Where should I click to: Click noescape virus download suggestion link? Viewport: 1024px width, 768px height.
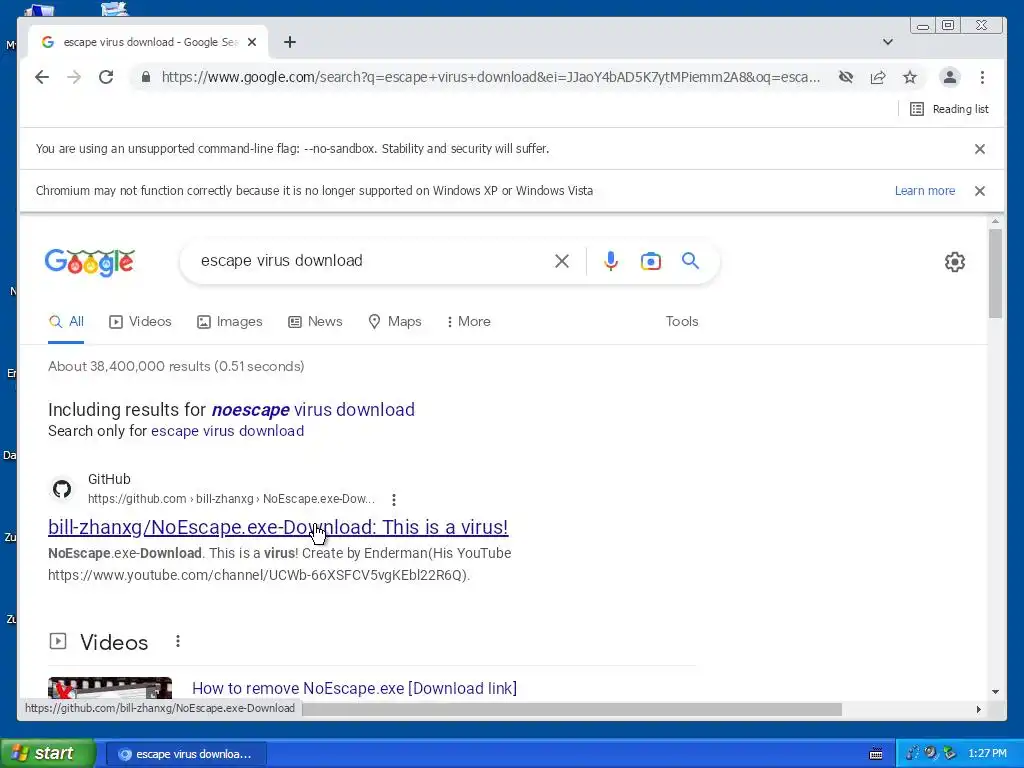313,409
